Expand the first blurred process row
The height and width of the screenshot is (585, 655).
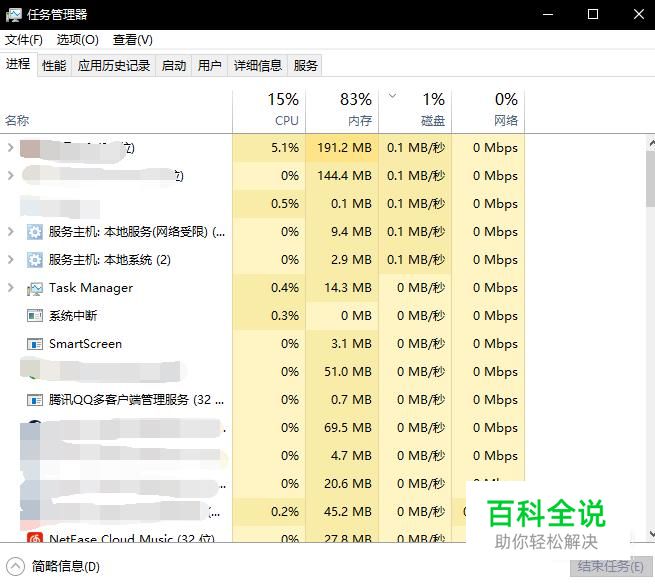(x=10, y=148)
